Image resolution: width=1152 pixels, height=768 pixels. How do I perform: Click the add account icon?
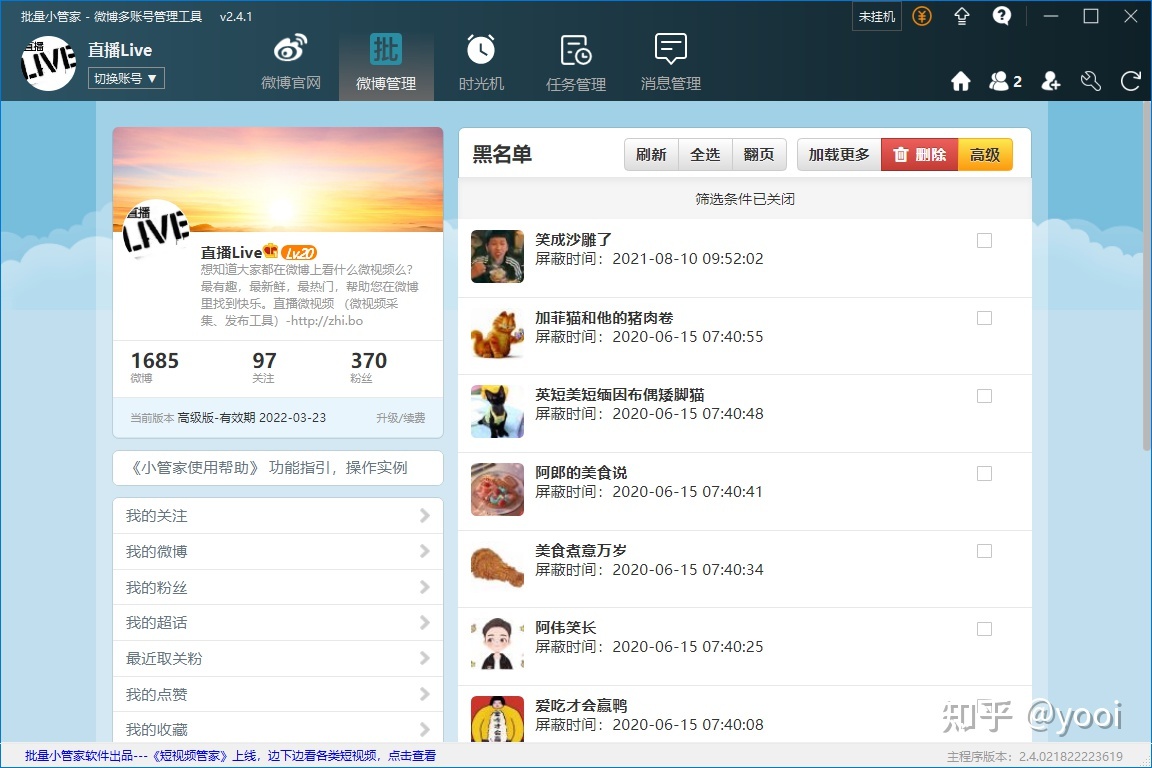1051,81
